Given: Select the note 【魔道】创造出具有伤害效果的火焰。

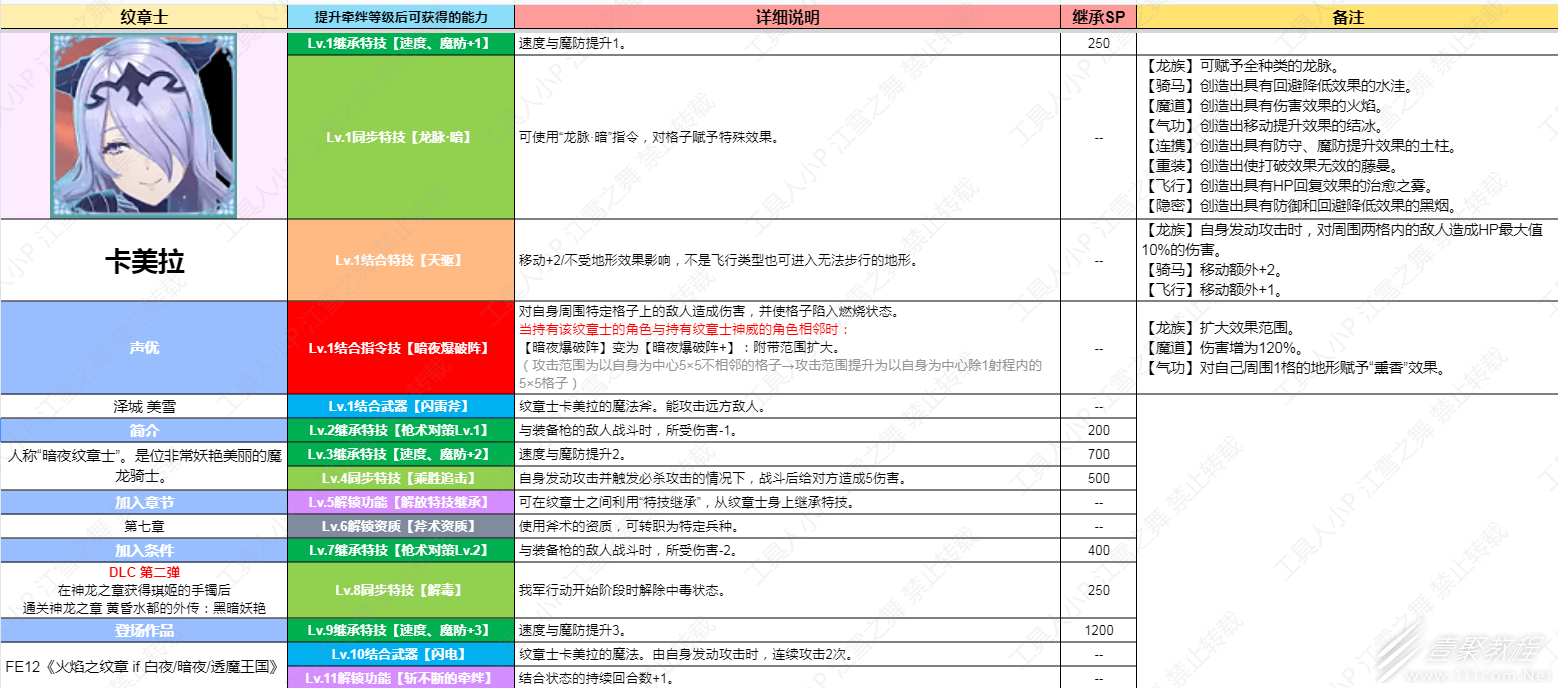Looking at the screenshot, I should [1264, 106].
